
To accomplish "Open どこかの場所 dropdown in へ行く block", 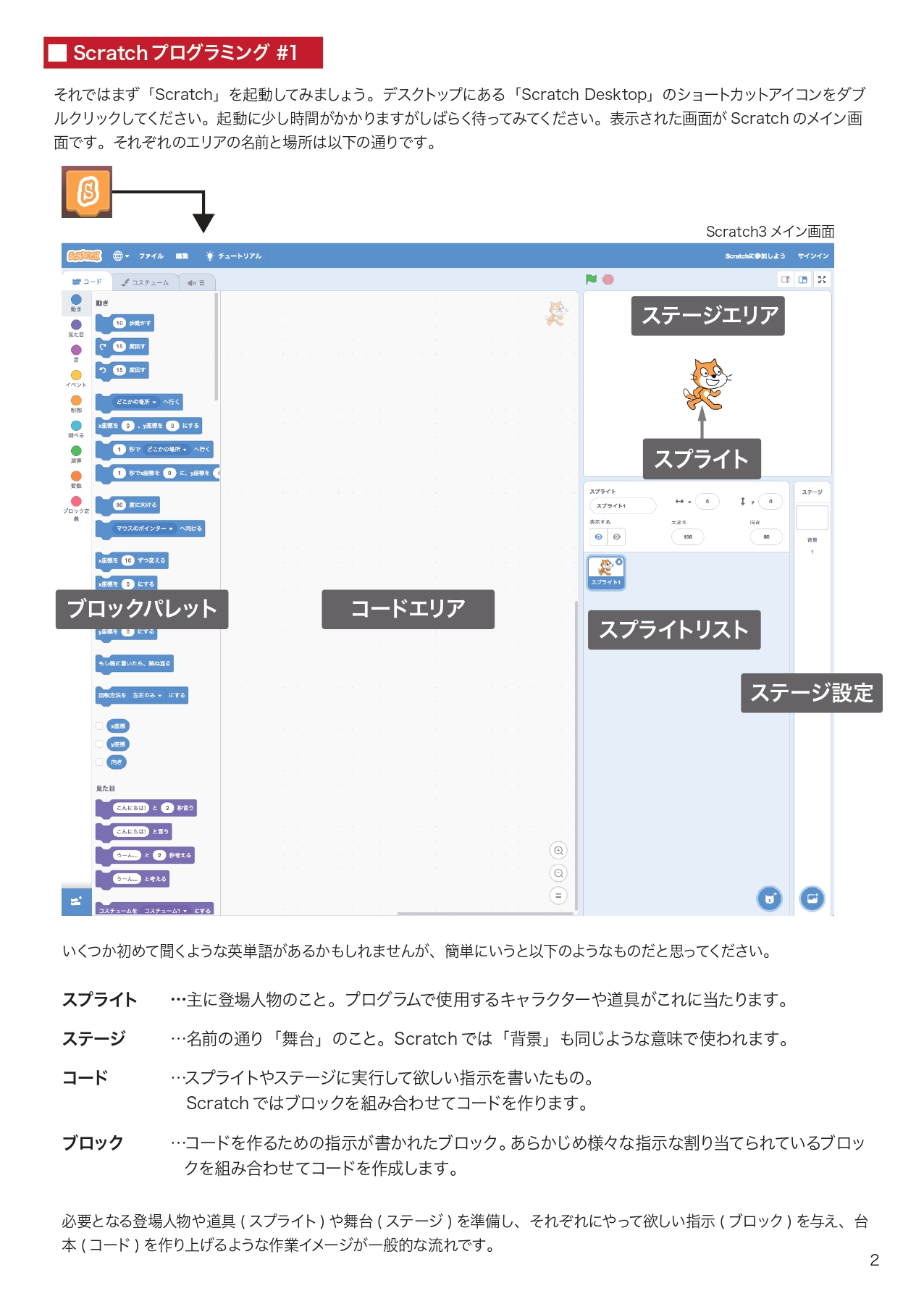I will click(x=136, y=402).
